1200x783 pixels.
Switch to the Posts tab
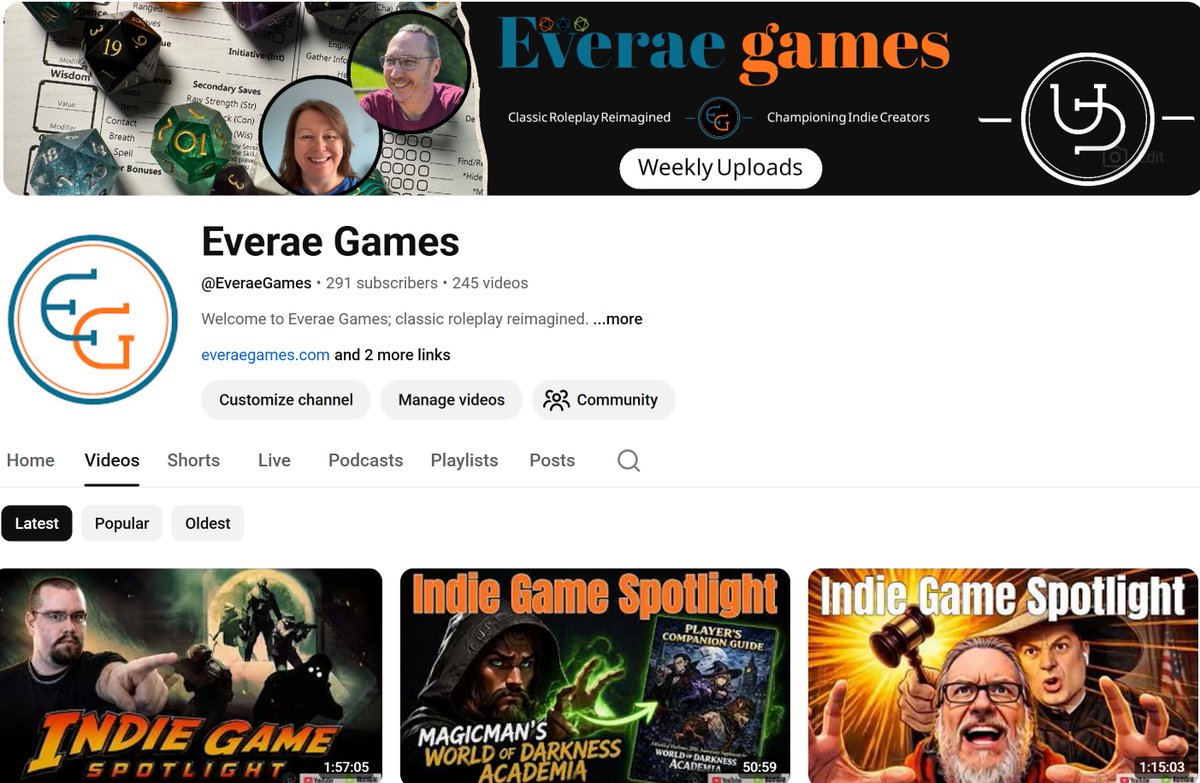[x=552, y=460]
